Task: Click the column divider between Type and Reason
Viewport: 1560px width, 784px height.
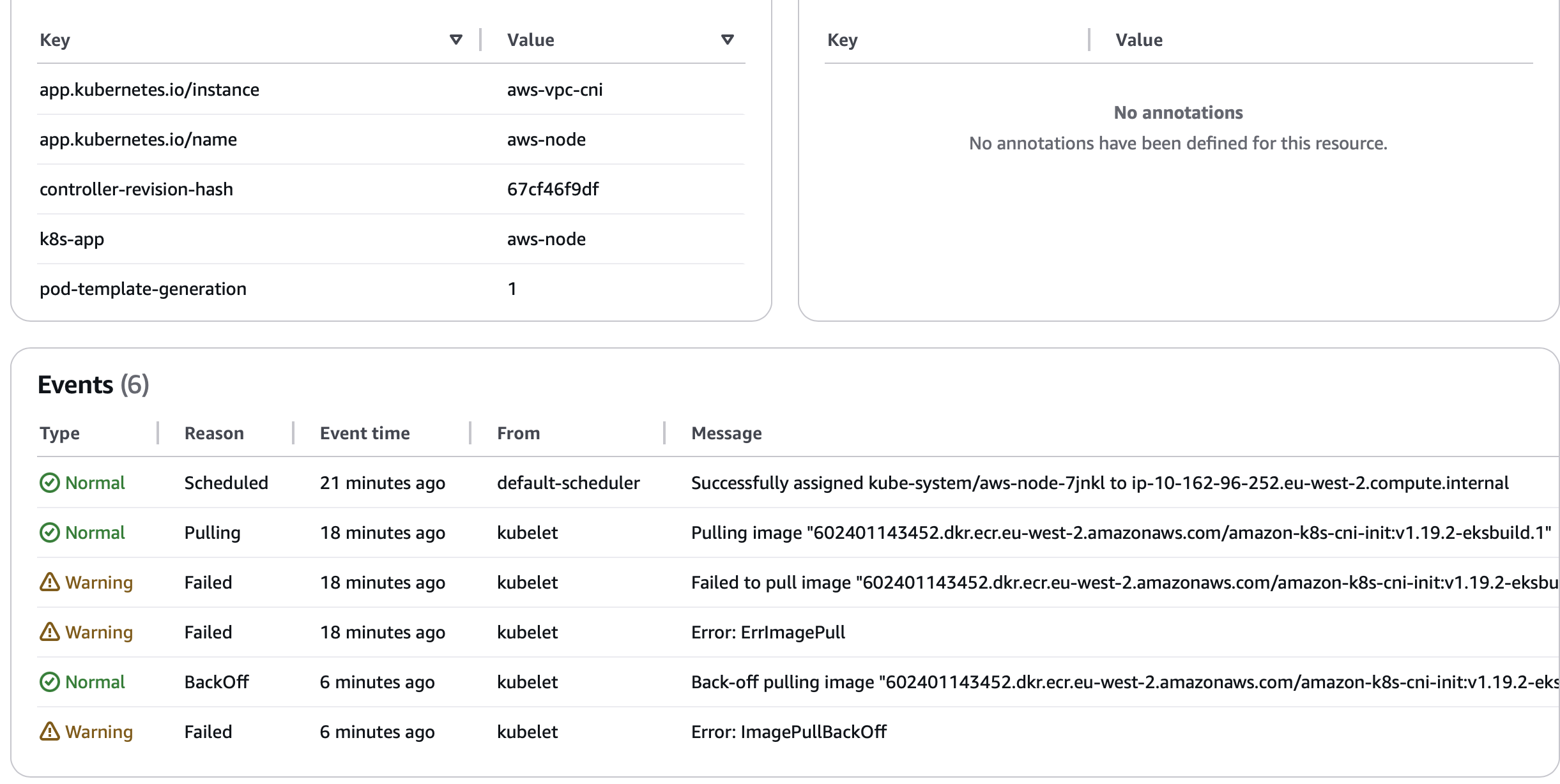Action: [x=158, y=433]
